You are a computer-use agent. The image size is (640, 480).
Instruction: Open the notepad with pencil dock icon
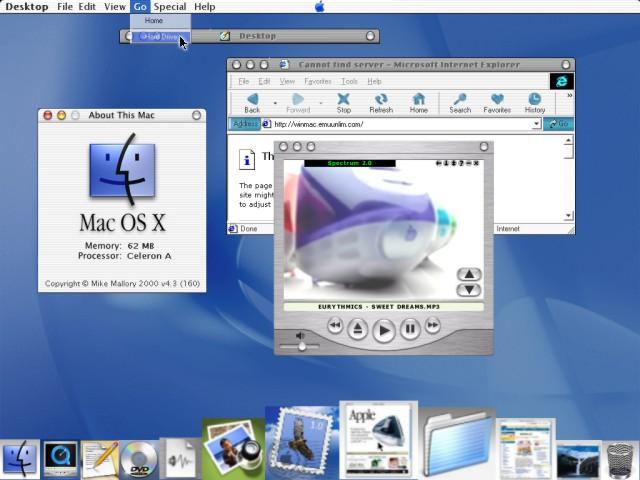[100, 459]
